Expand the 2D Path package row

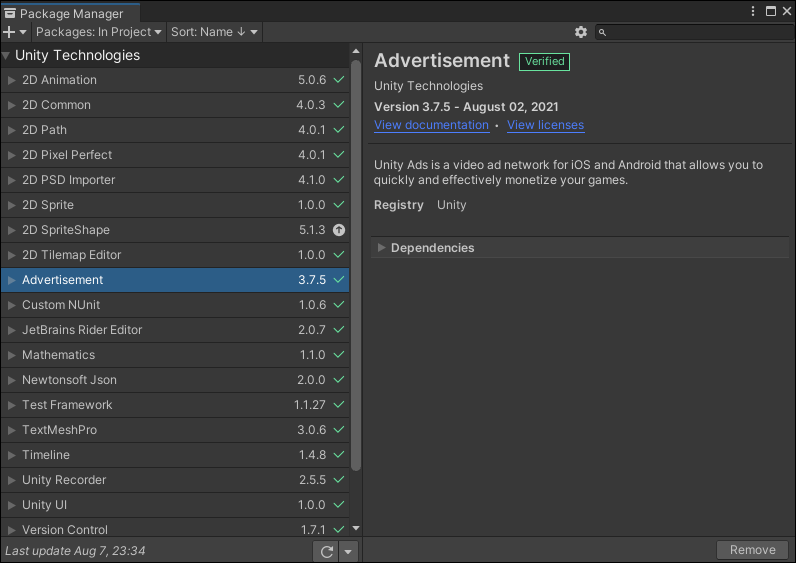[11, 130]
